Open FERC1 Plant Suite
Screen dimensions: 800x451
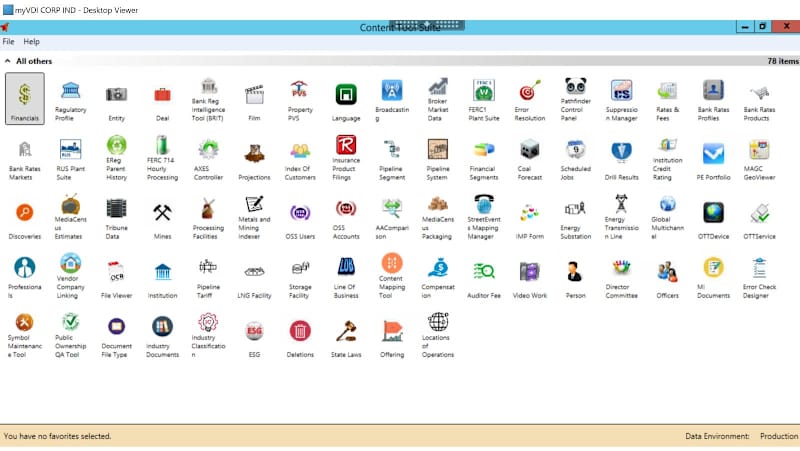(x=484, y=101)
